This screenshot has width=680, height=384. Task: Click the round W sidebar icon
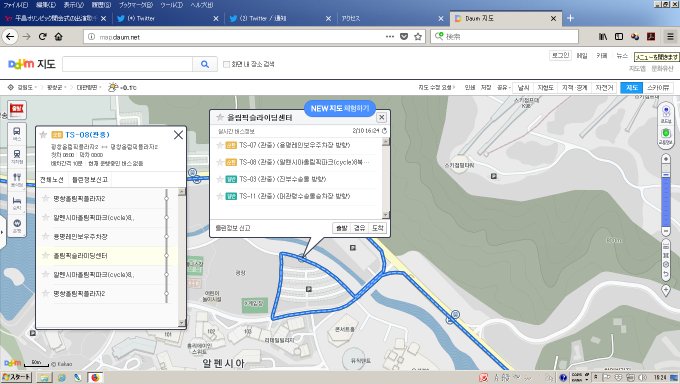16,225
